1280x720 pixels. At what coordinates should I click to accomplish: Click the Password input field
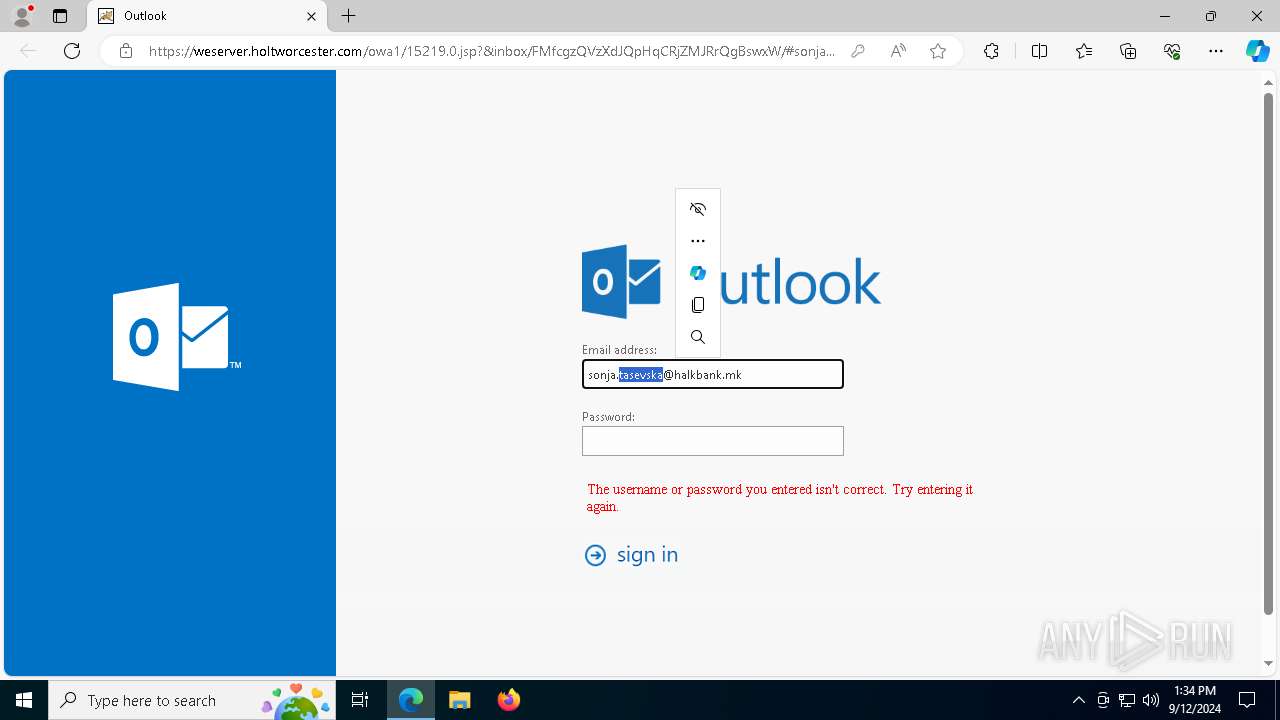point(713,441)
